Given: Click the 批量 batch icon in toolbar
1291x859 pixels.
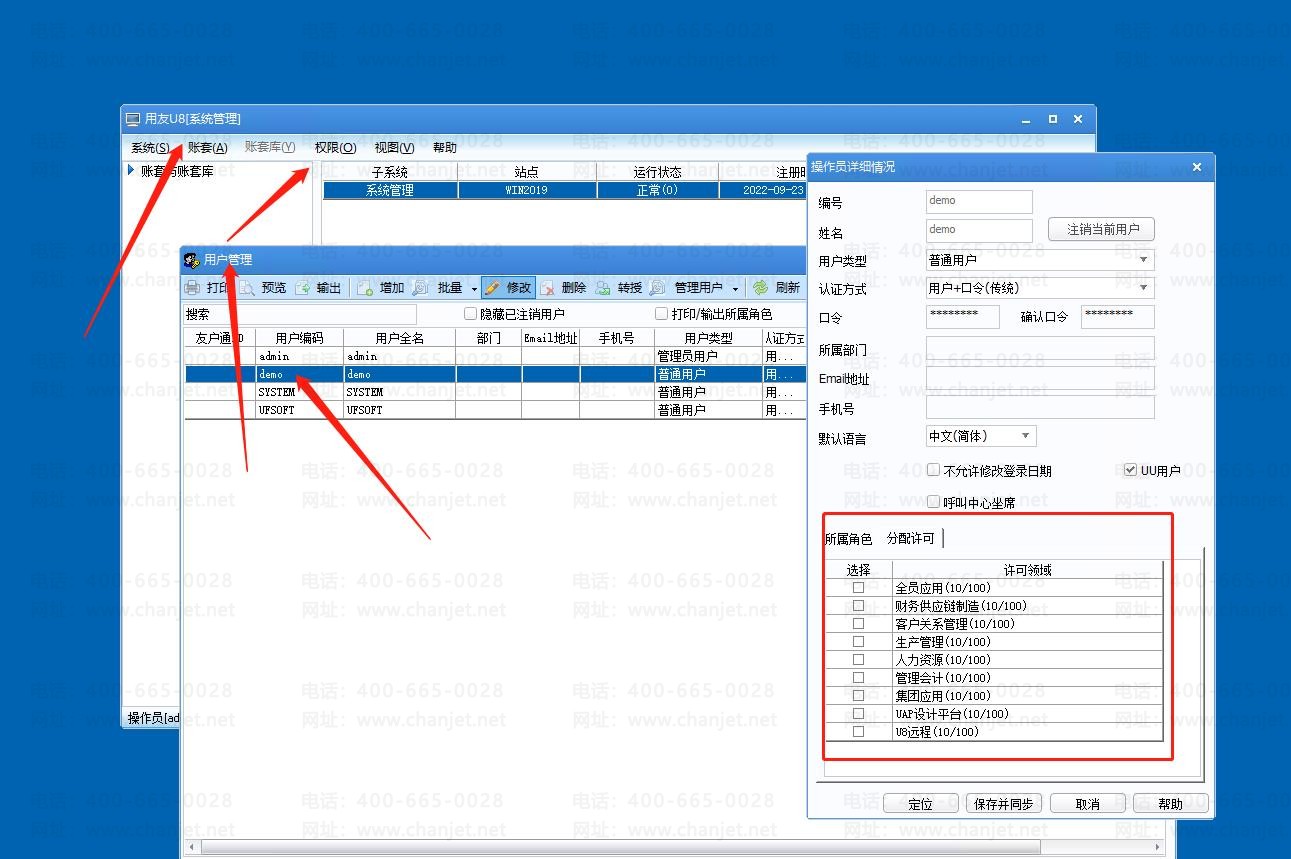Looking at the screenshot, I should pos(421,288).
